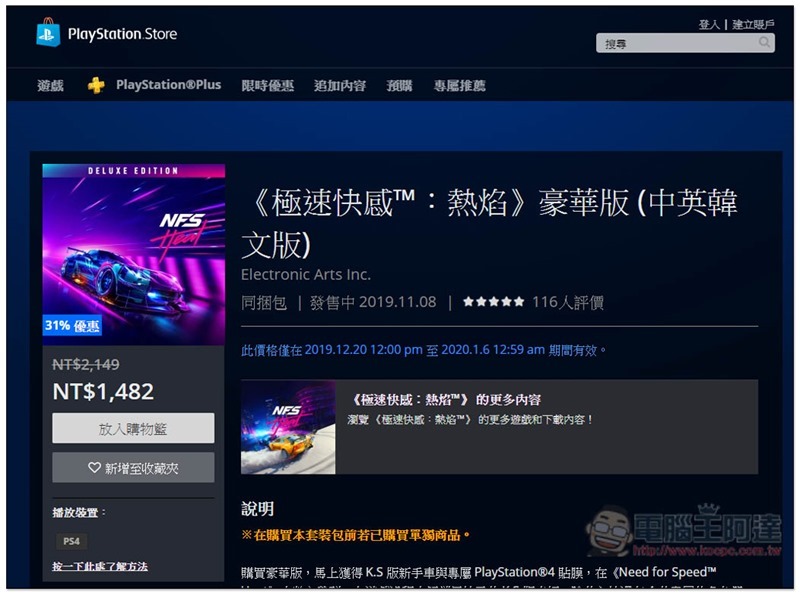Image resolution: width=800 pixels, height=595 pixels.
Task: Click the PS4 platform badge
Action: click(x=71, y=541)
